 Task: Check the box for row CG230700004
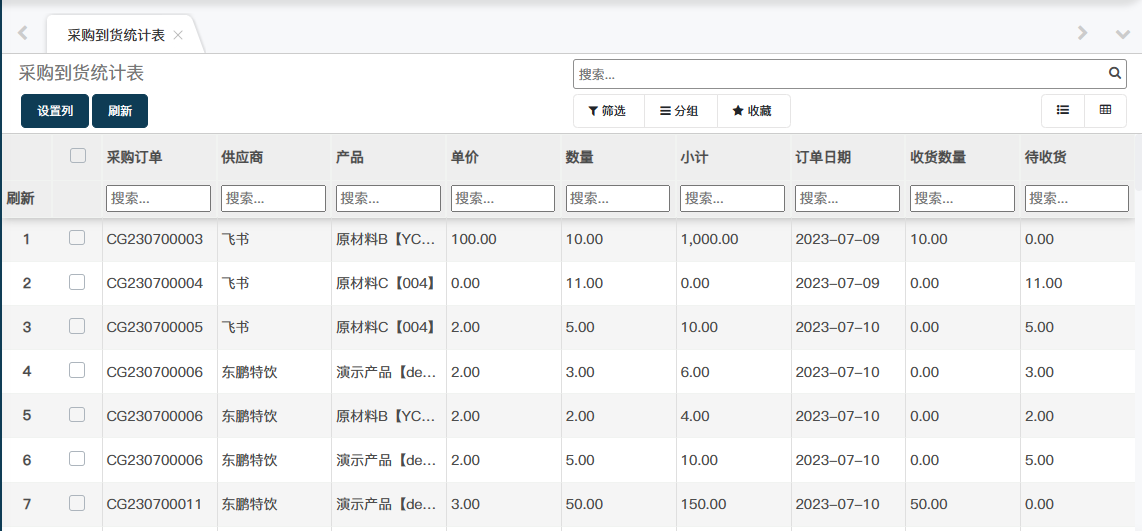click(x=77, y=282)
